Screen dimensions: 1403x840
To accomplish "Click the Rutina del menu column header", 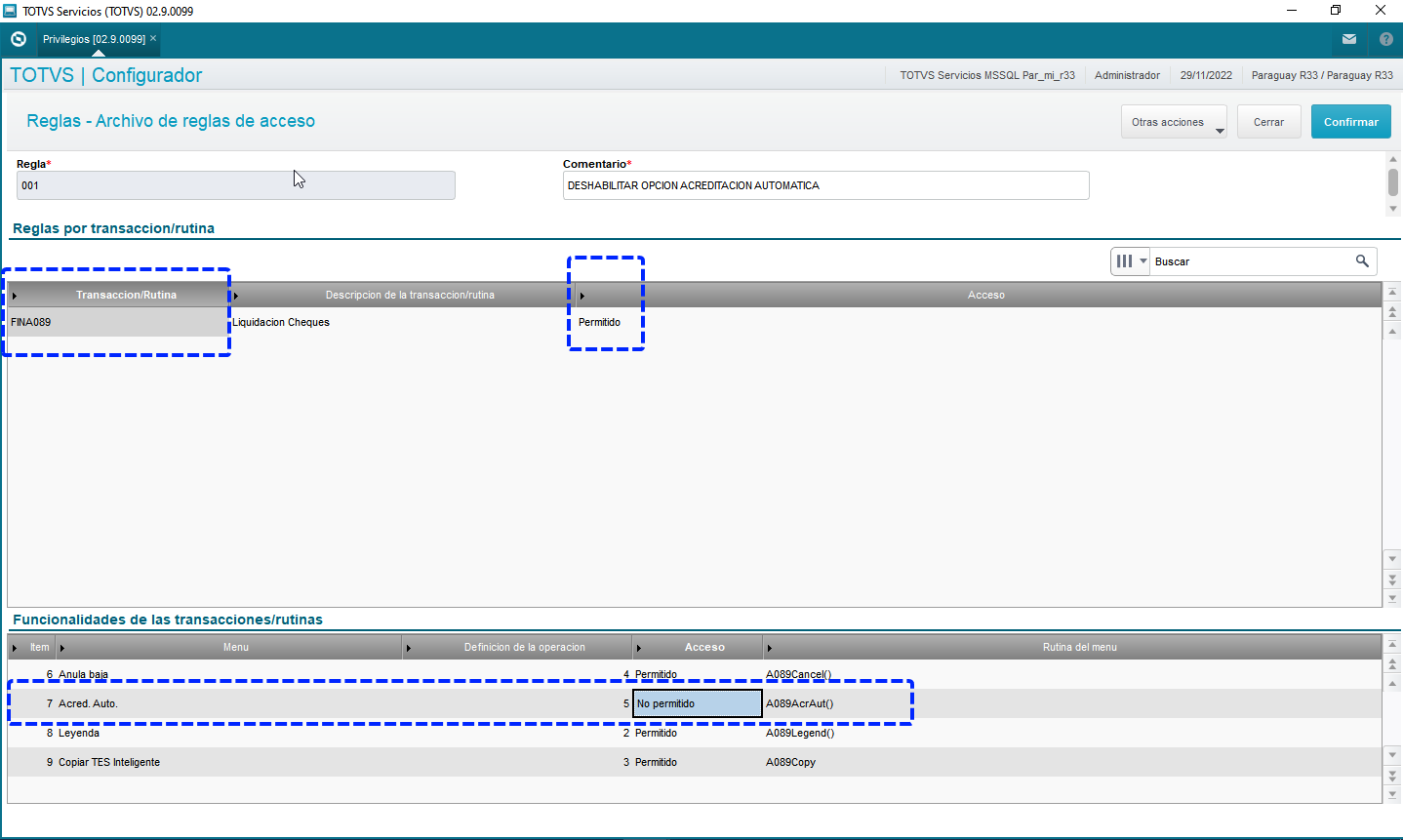I will [x=1073, y=647].
